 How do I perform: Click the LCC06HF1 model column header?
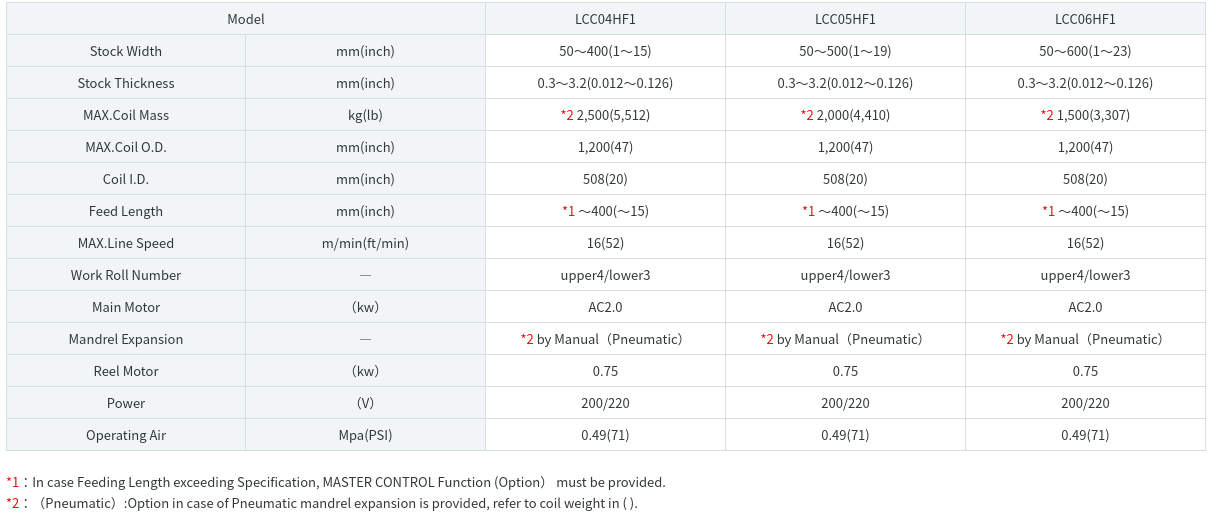[1085, 19]
